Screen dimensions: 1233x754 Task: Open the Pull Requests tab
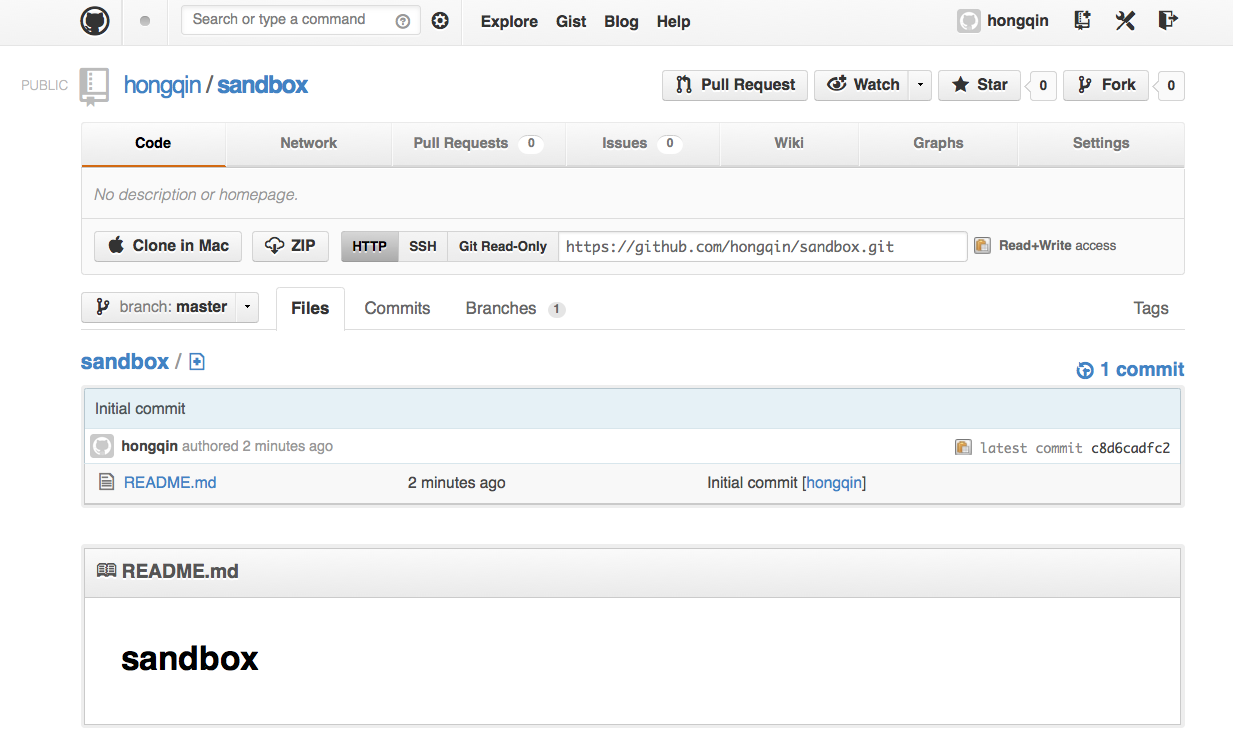pyautogui.click(x=478, y=143)
